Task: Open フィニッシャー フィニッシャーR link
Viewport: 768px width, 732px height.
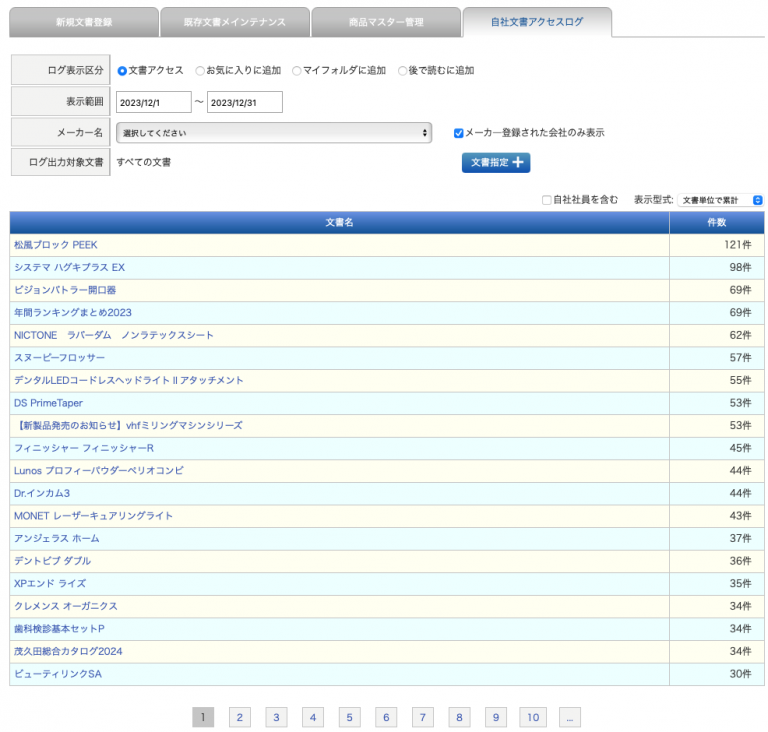Action: coord(84,448)
